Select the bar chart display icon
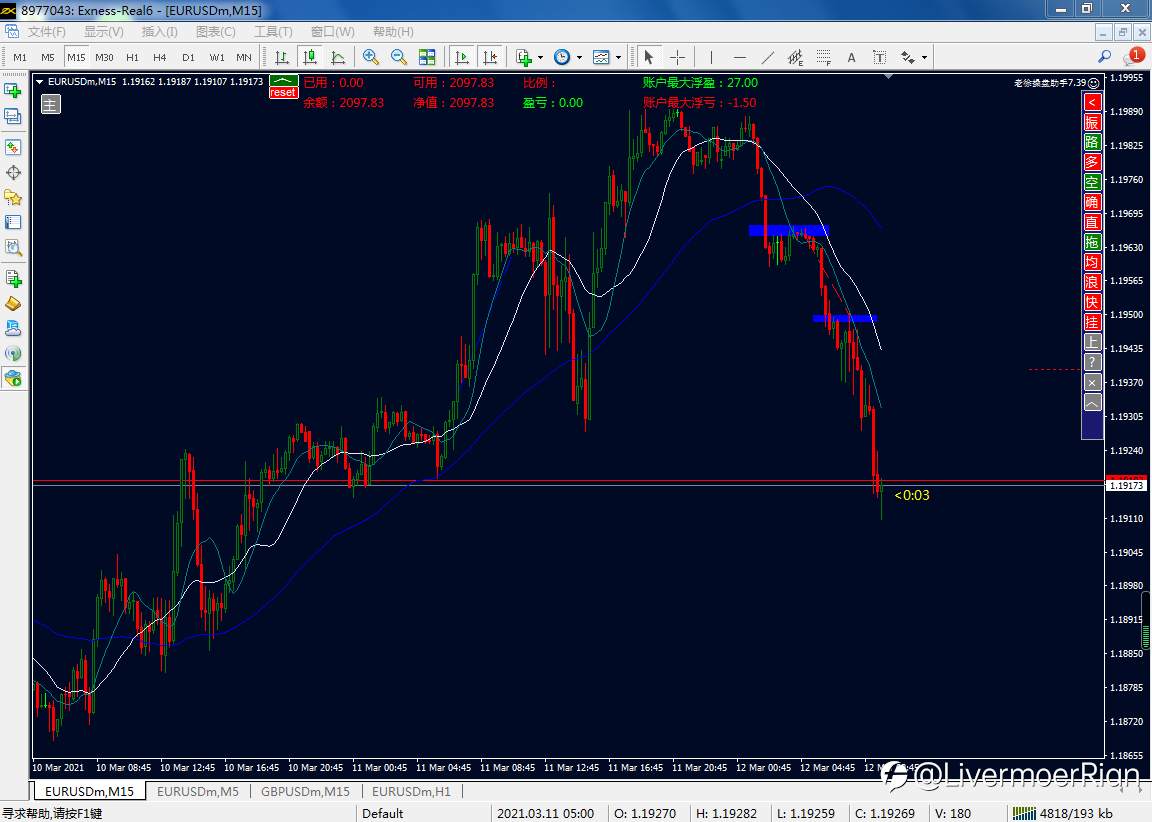1152x822 pixels. click(281, 57)
